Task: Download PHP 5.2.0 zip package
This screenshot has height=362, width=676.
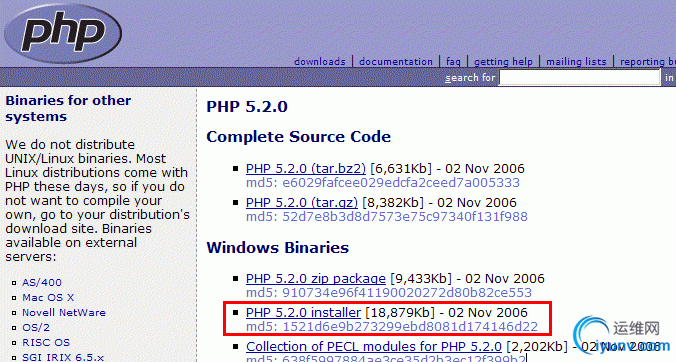Action: coord(316,279)
